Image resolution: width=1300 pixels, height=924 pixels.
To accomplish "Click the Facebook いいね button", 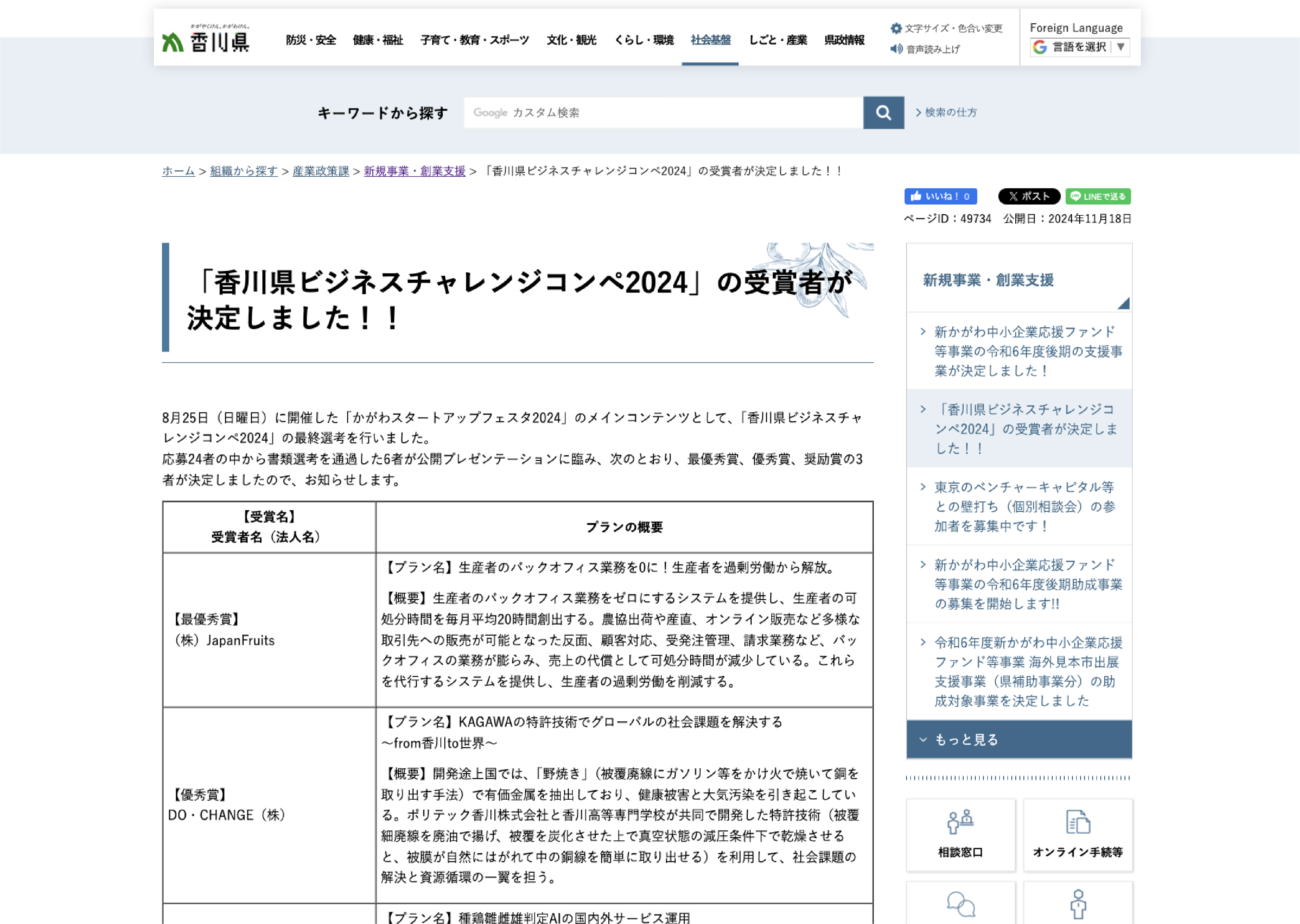I will click(x=940, y=196).
